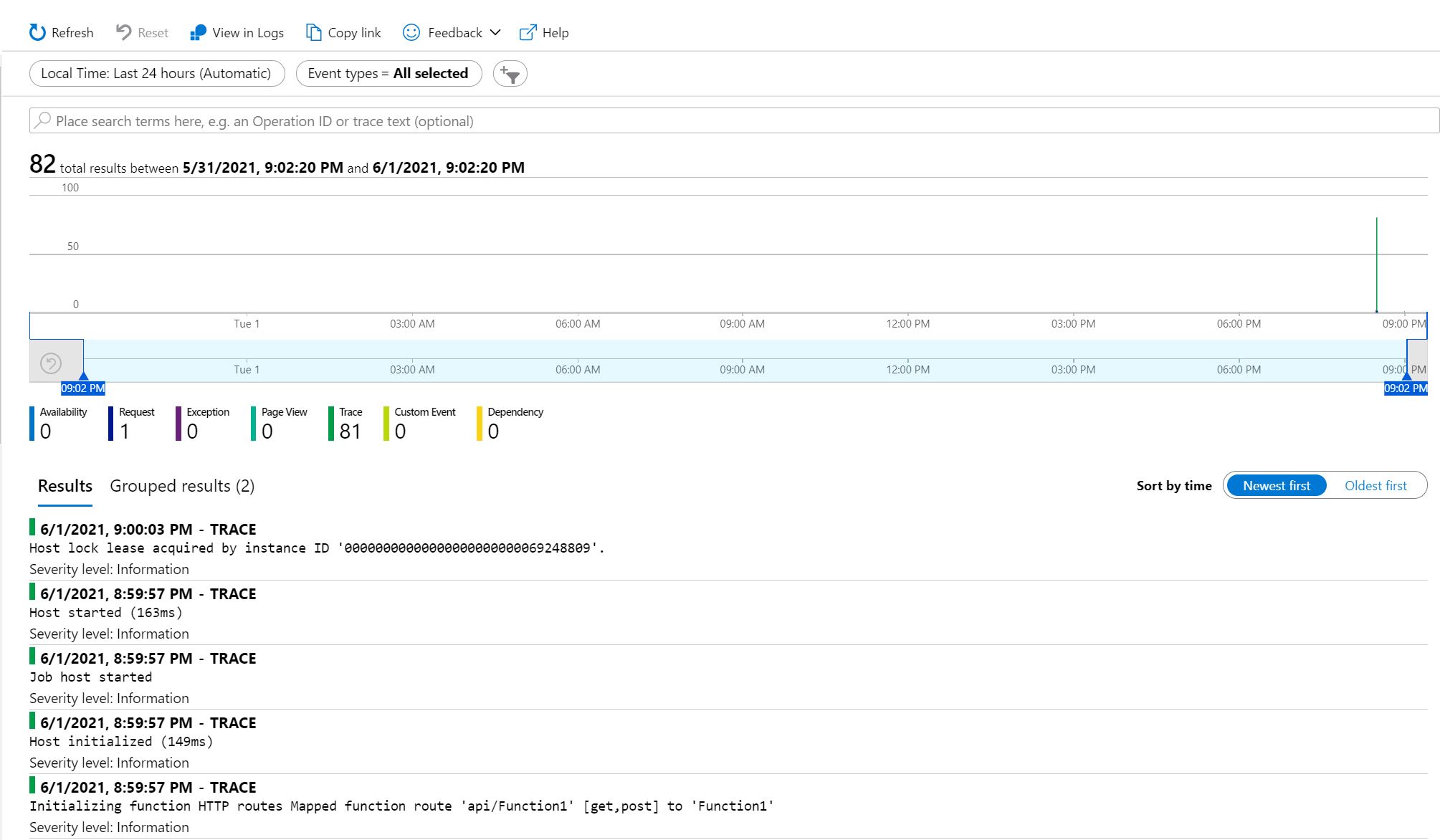Click the smiley Feedback icon
Screen dimensions: 1440x840
pos(410,32)
